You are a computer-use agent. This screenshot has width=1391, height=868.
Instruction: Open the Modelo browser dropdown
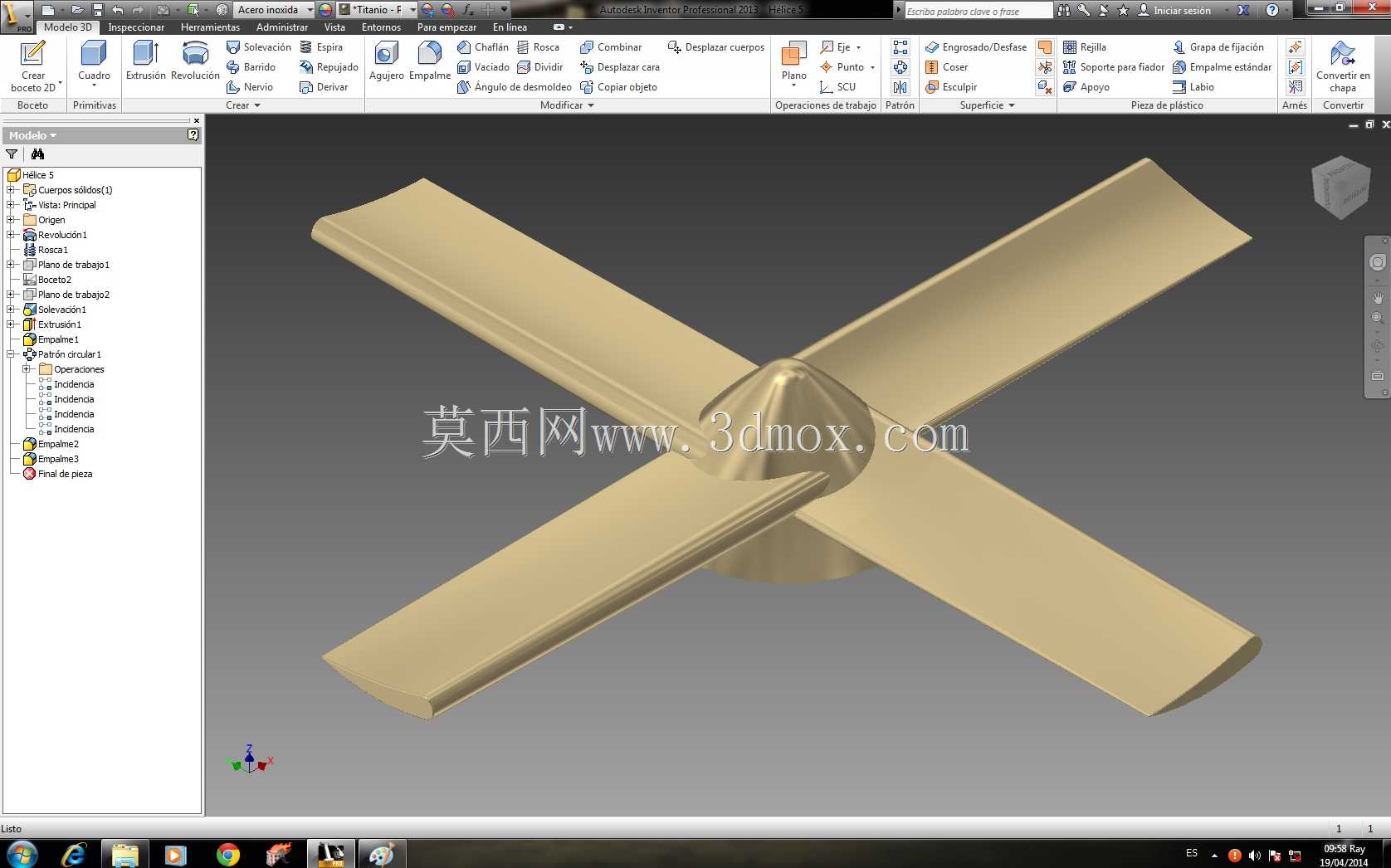(33, 135)
